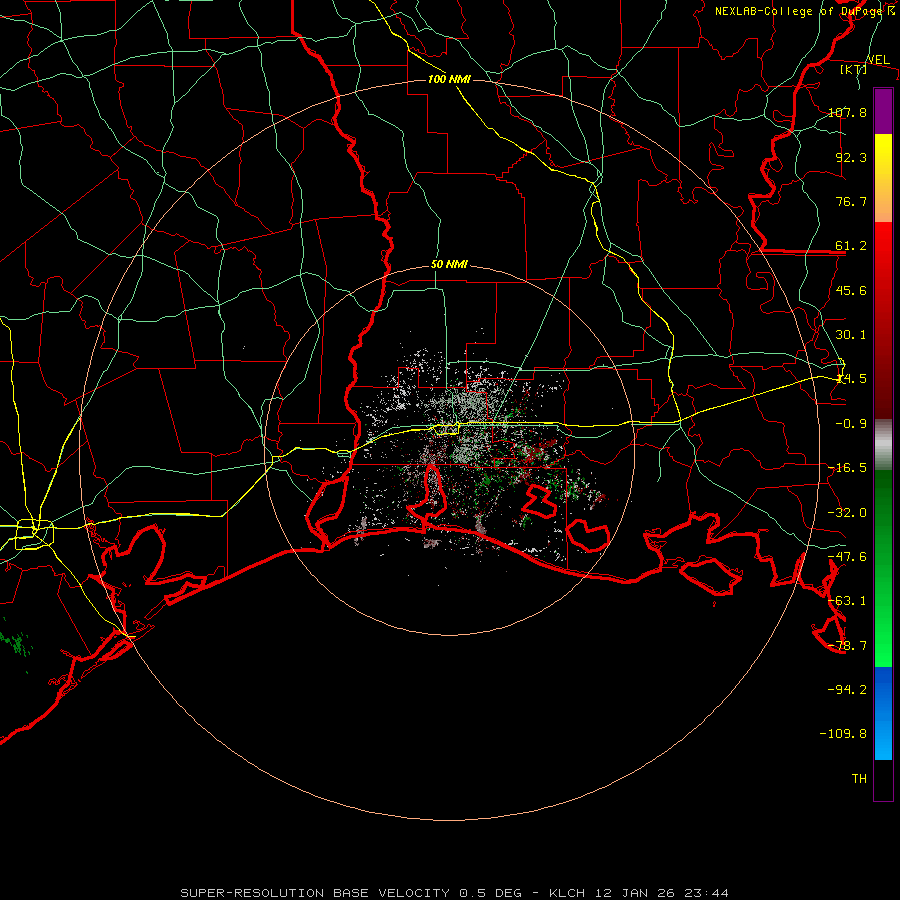900x900 pixels.
Task: Click the VEL legend title
Action: pyautogui.click(x=878, y=60)
